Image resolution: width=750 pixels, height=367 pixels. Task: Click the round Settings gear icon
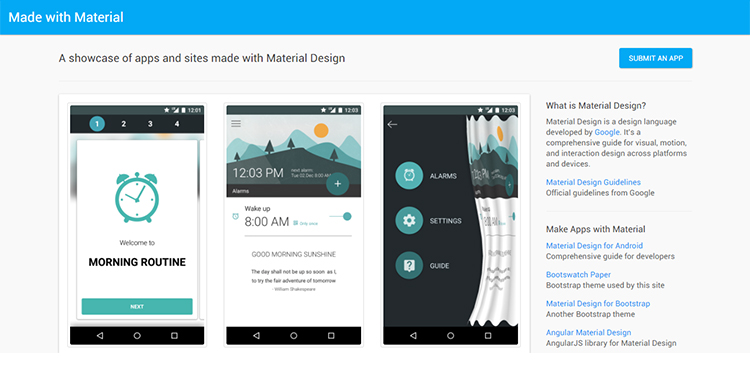409,221
